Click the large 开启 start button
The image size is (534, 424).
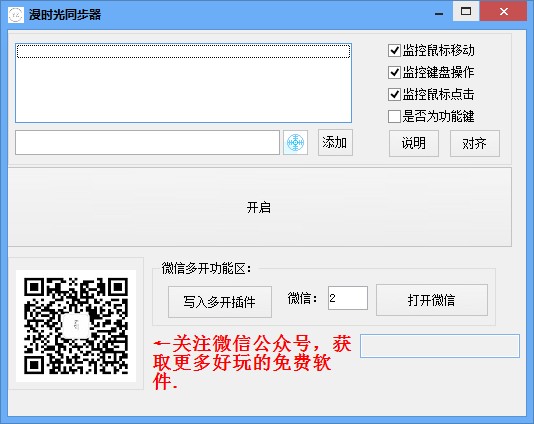tap(260, 207)
